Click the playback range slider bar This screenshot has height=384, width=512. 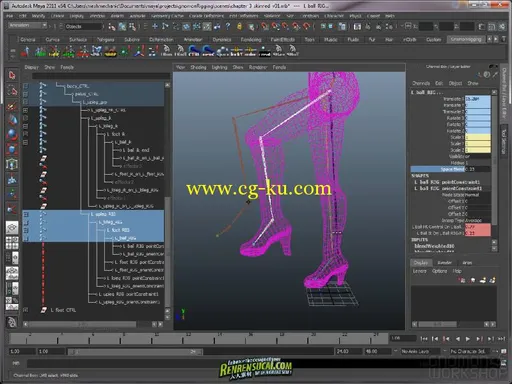[135, 352]
